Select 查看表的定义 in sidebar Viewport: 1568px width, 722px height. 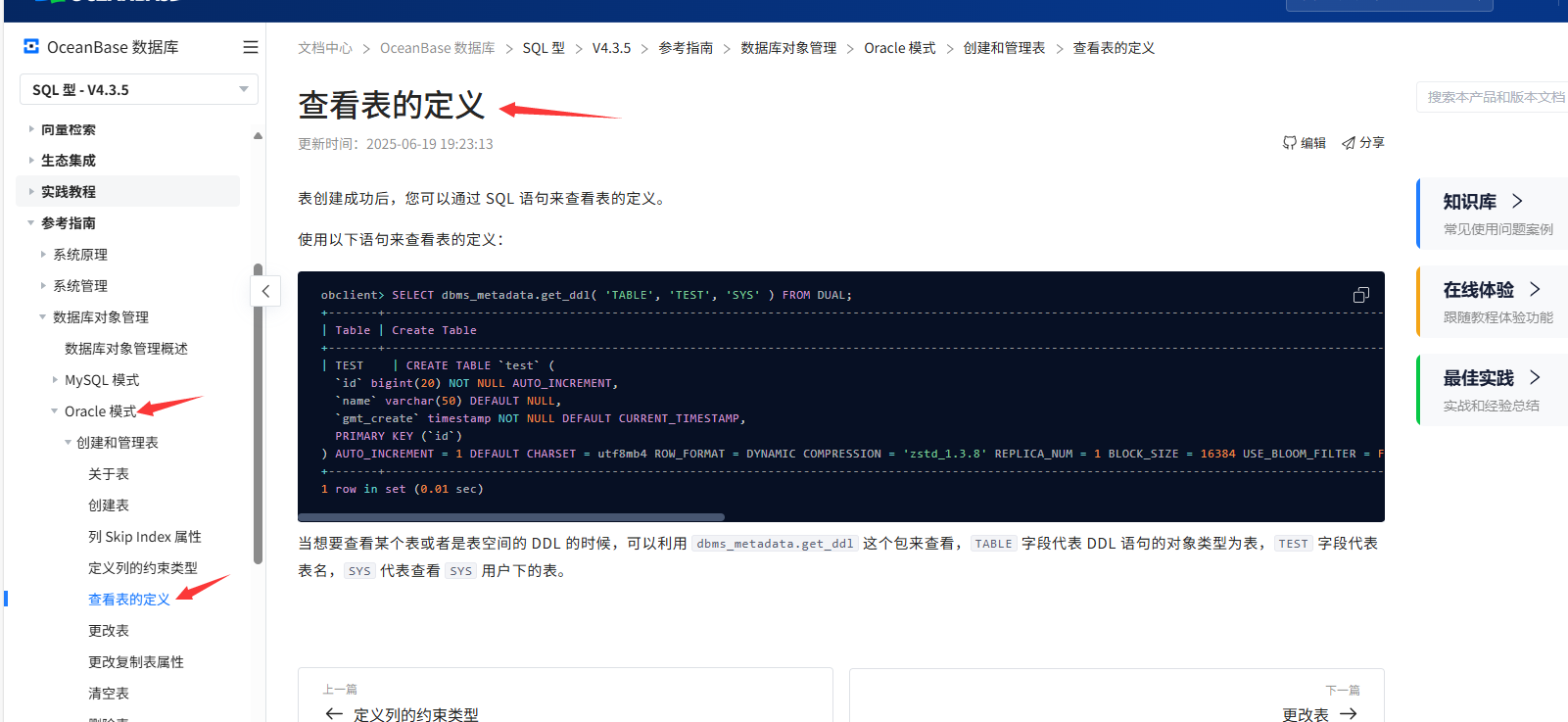[x=129, y=600]
